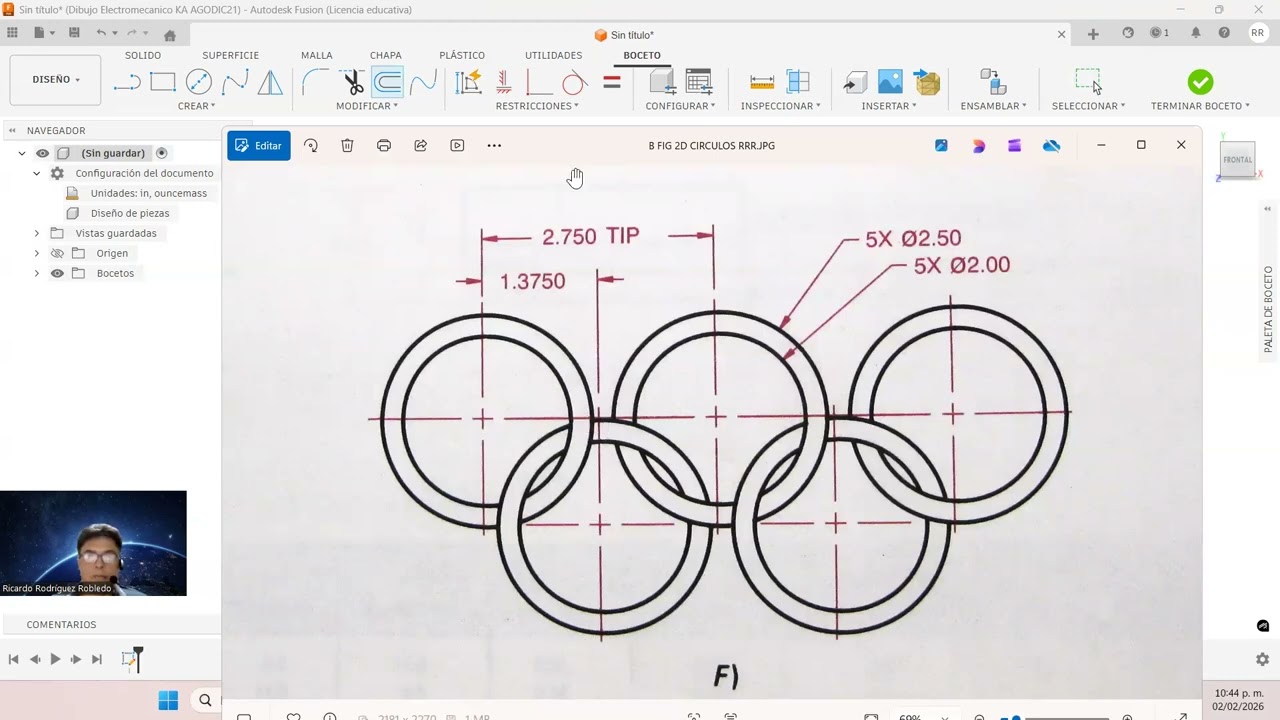This screenshot has width=1280, height=720.
Task: Switch to the CHAPA tab
Action: (x=386, y=56)
